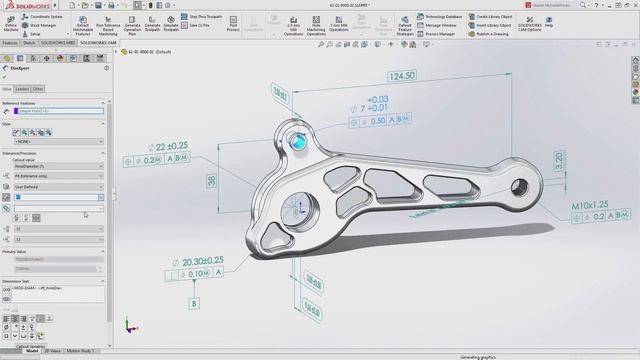Switch to the Sketch tab

(29, 42)
